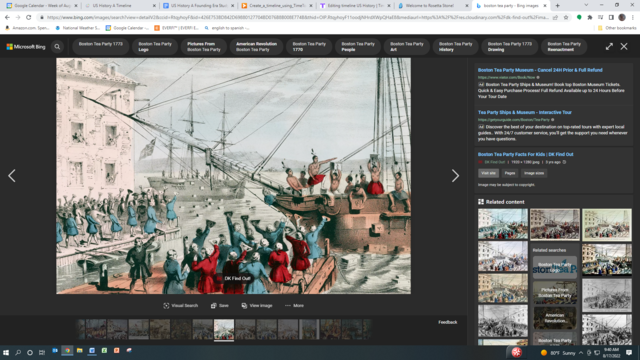Open Other bookmarks folder

pyautogui.click(x=617, y=28)
